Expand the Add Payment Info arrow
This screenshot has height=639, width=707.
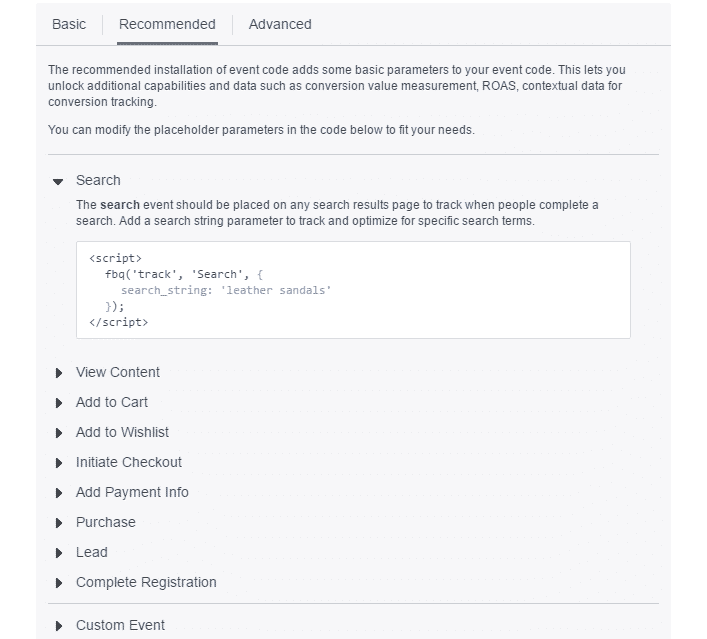coord(59,493)
